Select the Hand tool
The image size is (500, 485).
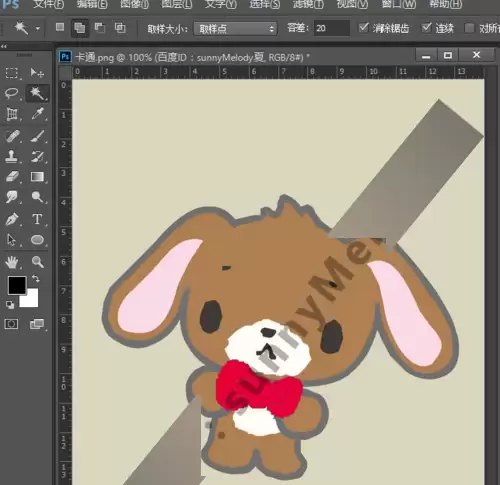12,262
